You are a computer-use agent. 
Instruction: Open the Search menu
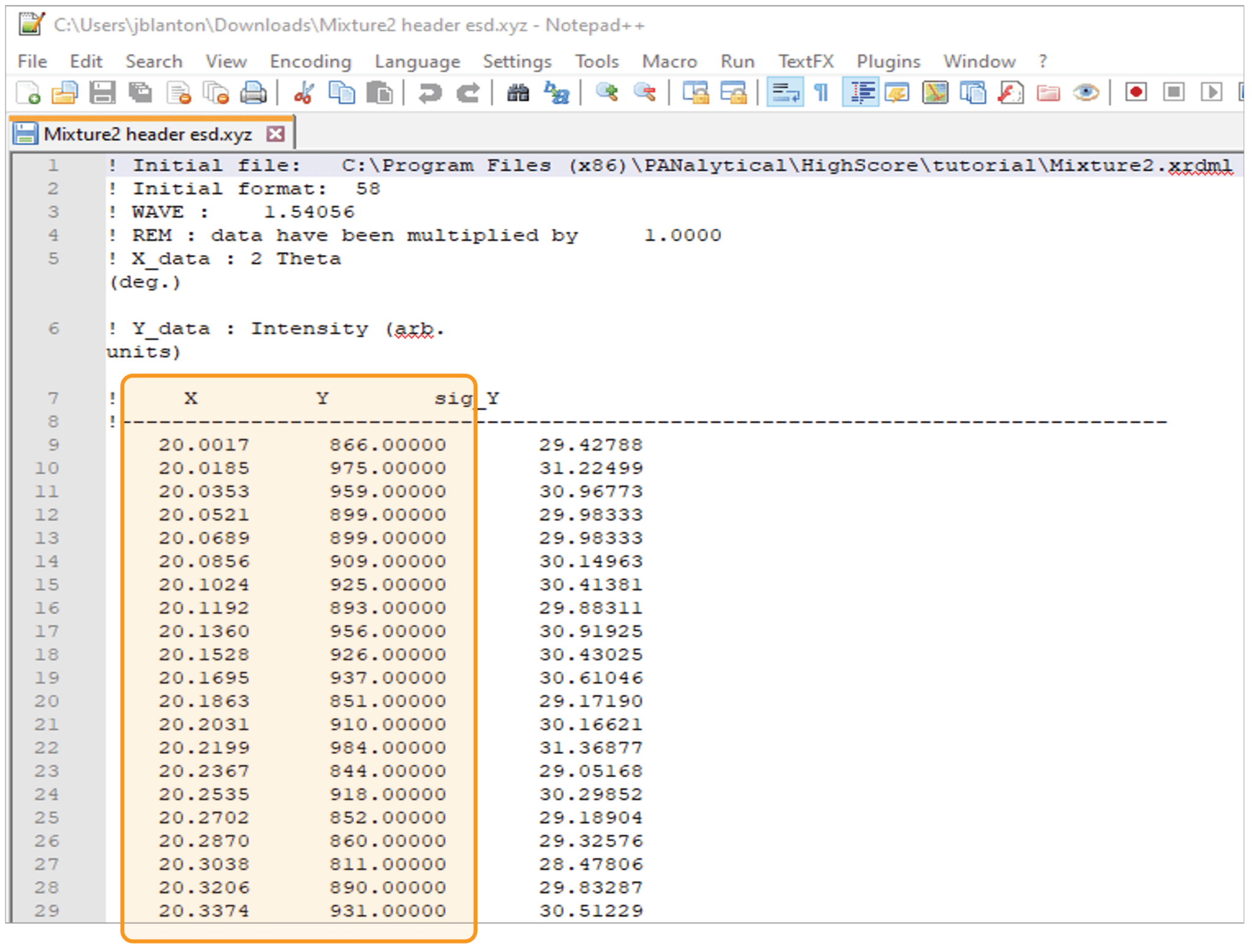point(153,61)
